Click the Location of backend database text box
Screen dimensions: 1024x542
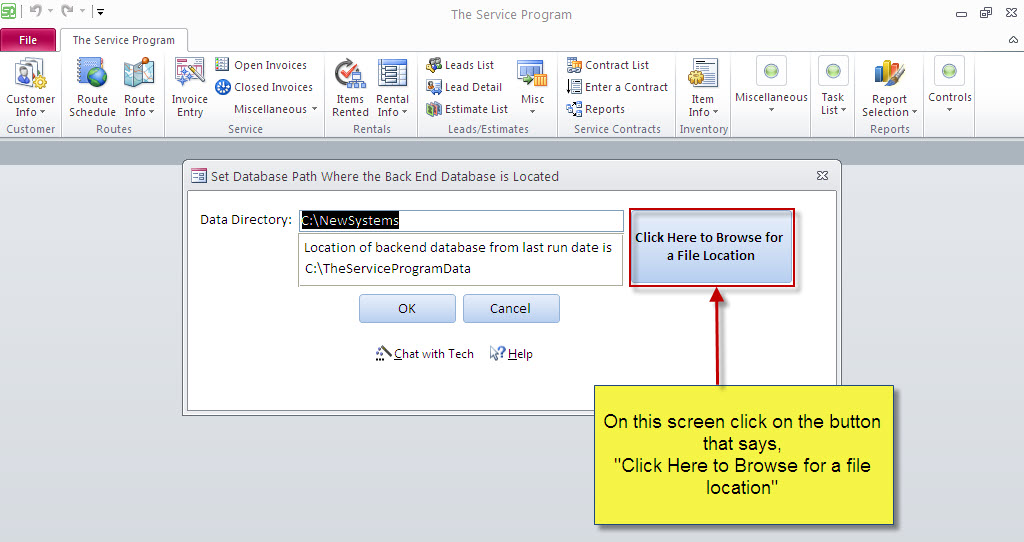(460, 259)
